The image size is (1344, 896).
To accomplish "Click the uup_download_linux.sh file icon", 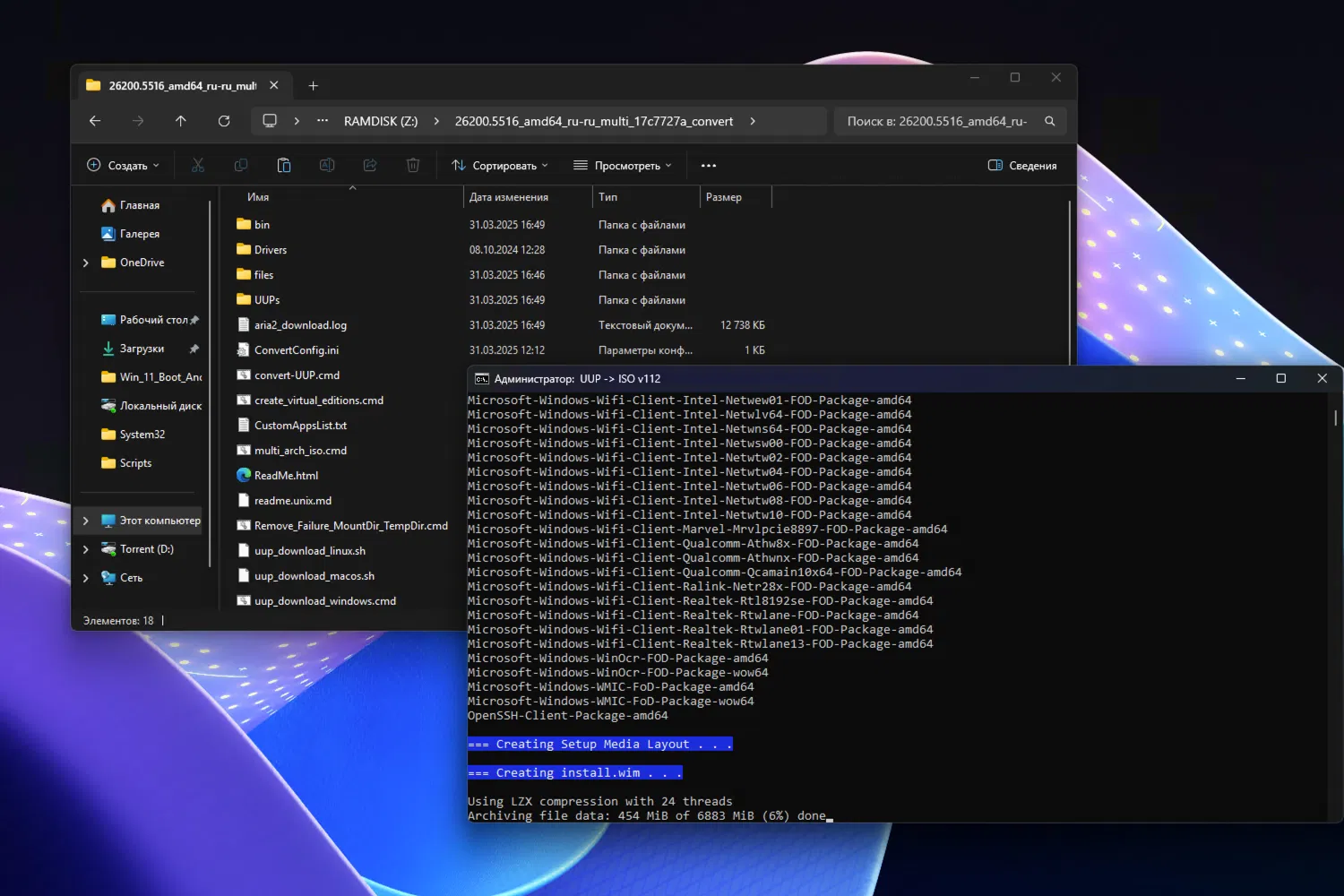I will 244,550.
